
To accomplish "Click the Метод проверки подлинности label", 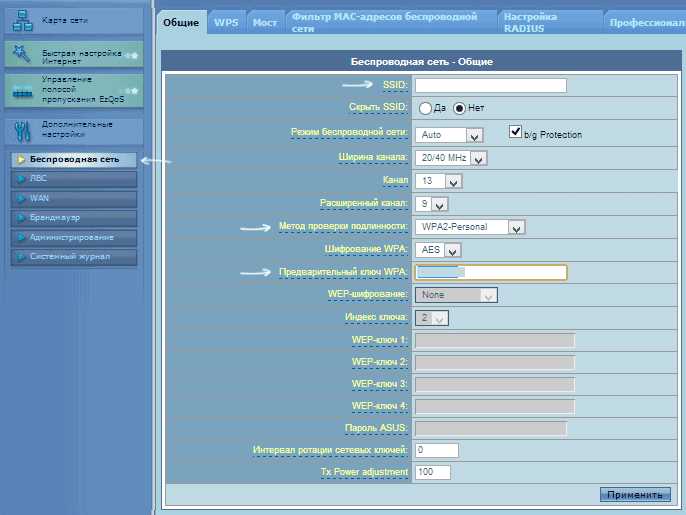I will 343,226.
